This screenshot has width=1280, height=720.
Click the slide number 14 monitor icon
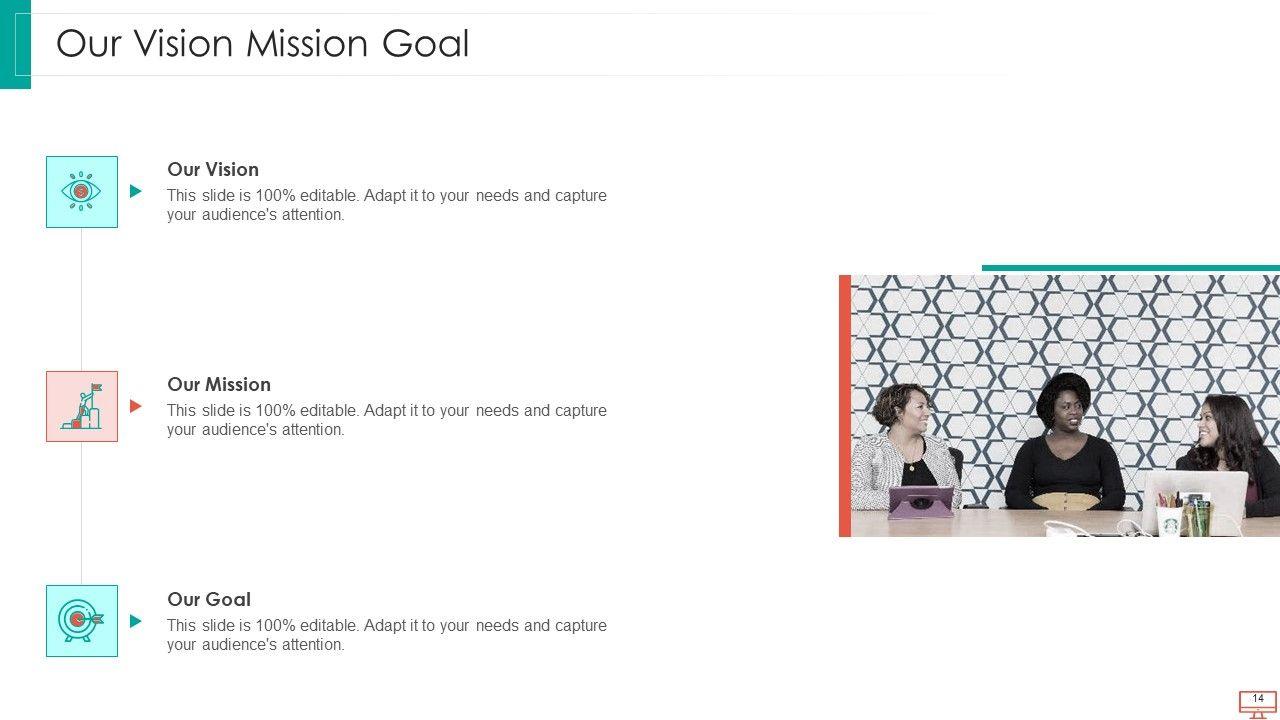[1257, 703]
